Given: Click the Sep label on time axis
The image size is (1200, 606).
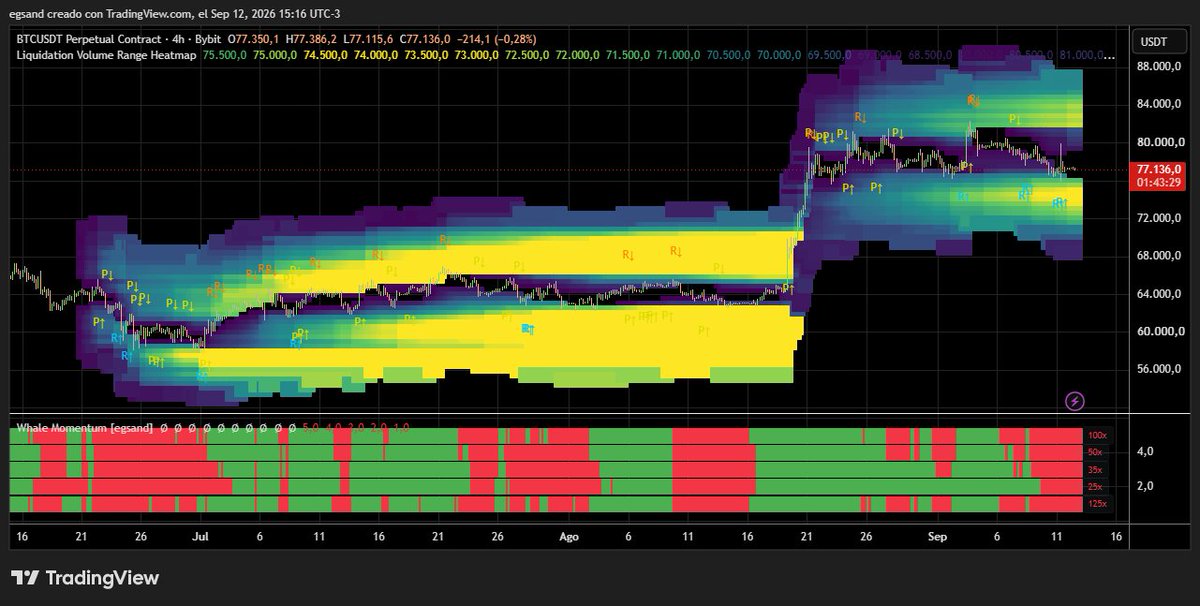Looking at the screenshot, I should pos(937,537).
